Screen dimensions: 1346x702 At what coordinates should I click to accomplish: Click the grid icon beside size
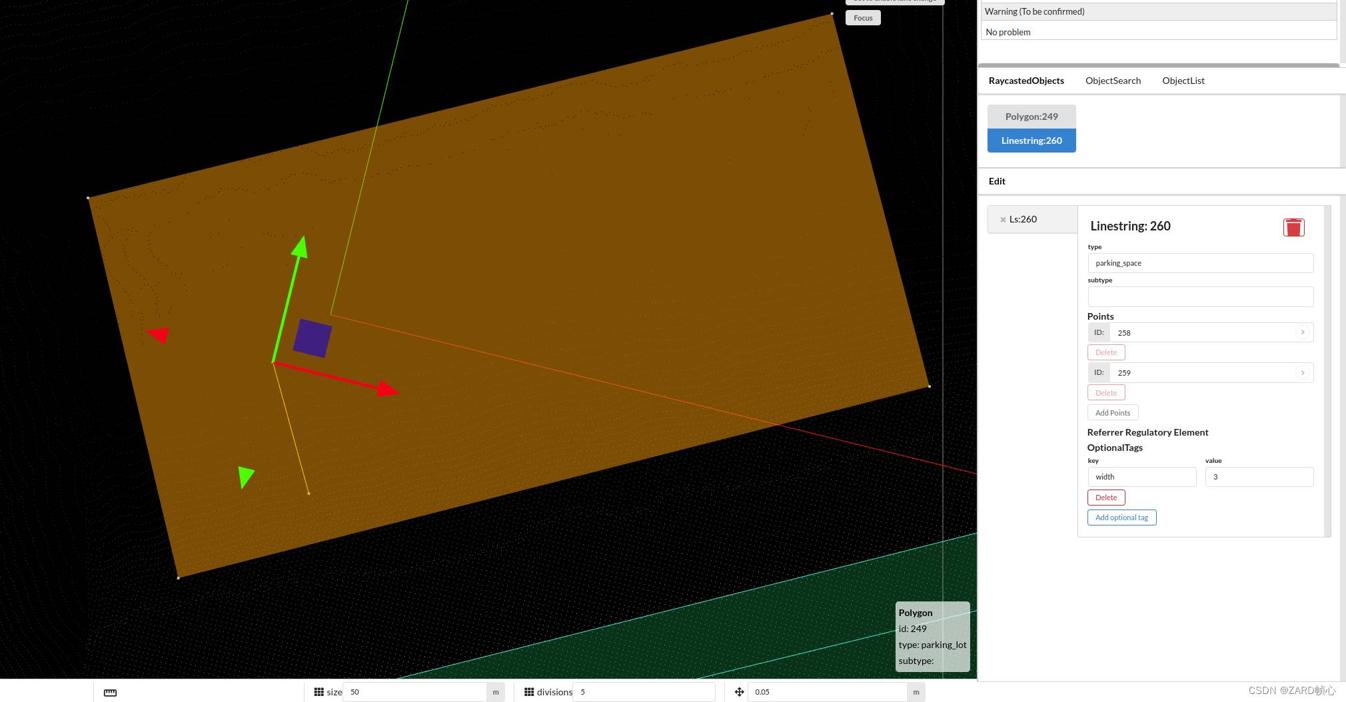[x=318, y=692]
